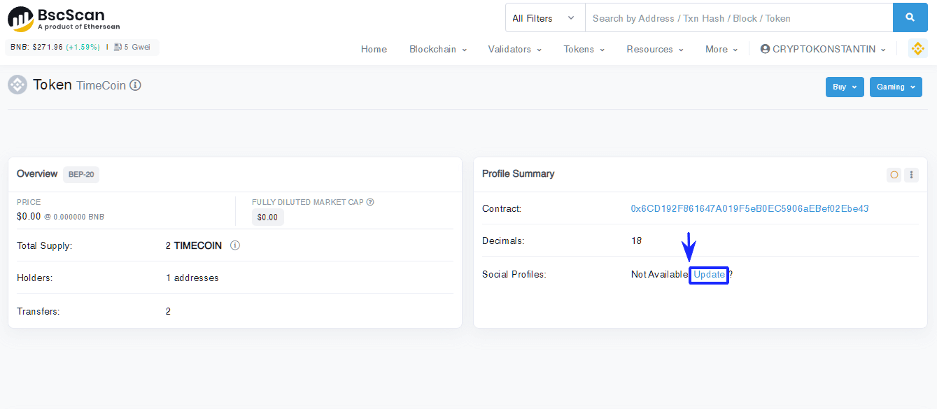Open the CRYPTOKONSTANTIN account dropdown
Screen dimensions: 937x410
[x=823, y=50]
